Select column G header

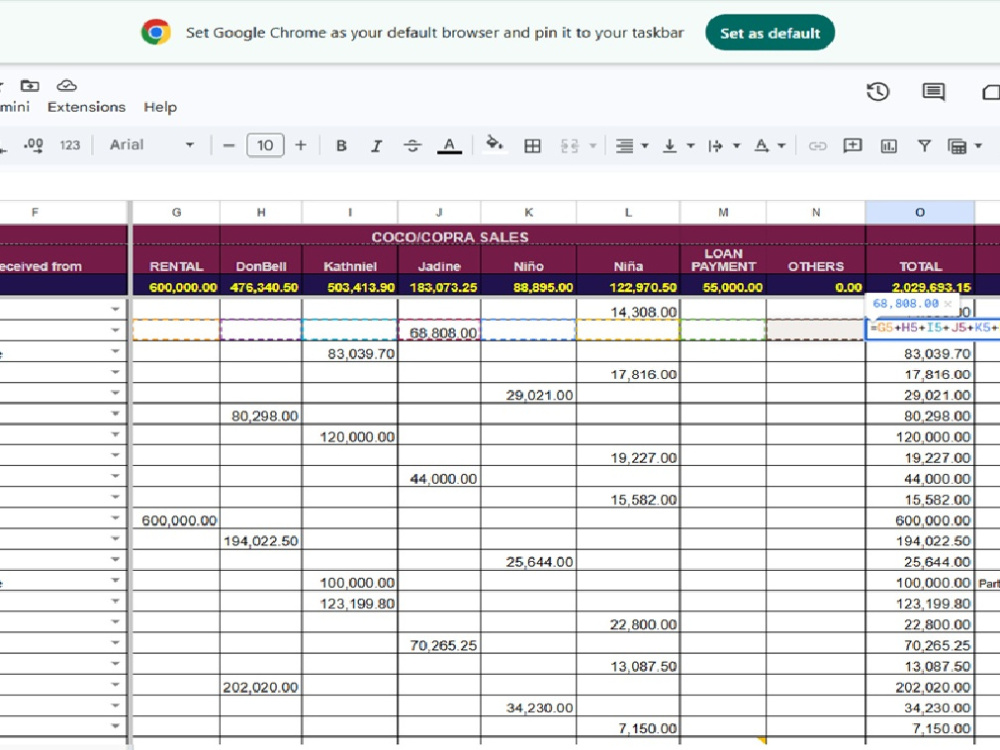point(176,212)
